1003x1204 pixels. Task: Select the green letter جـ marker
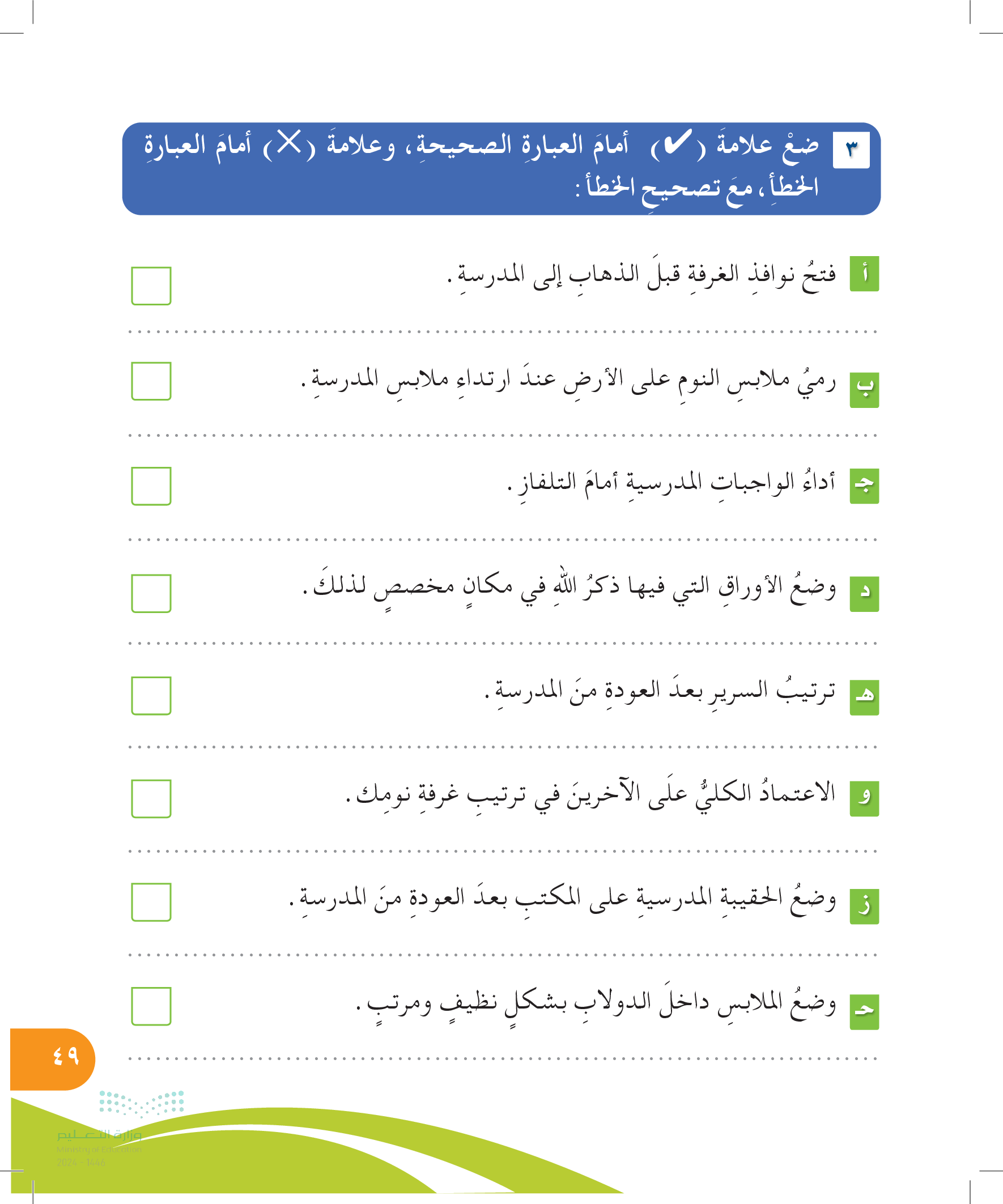(864, 486)
